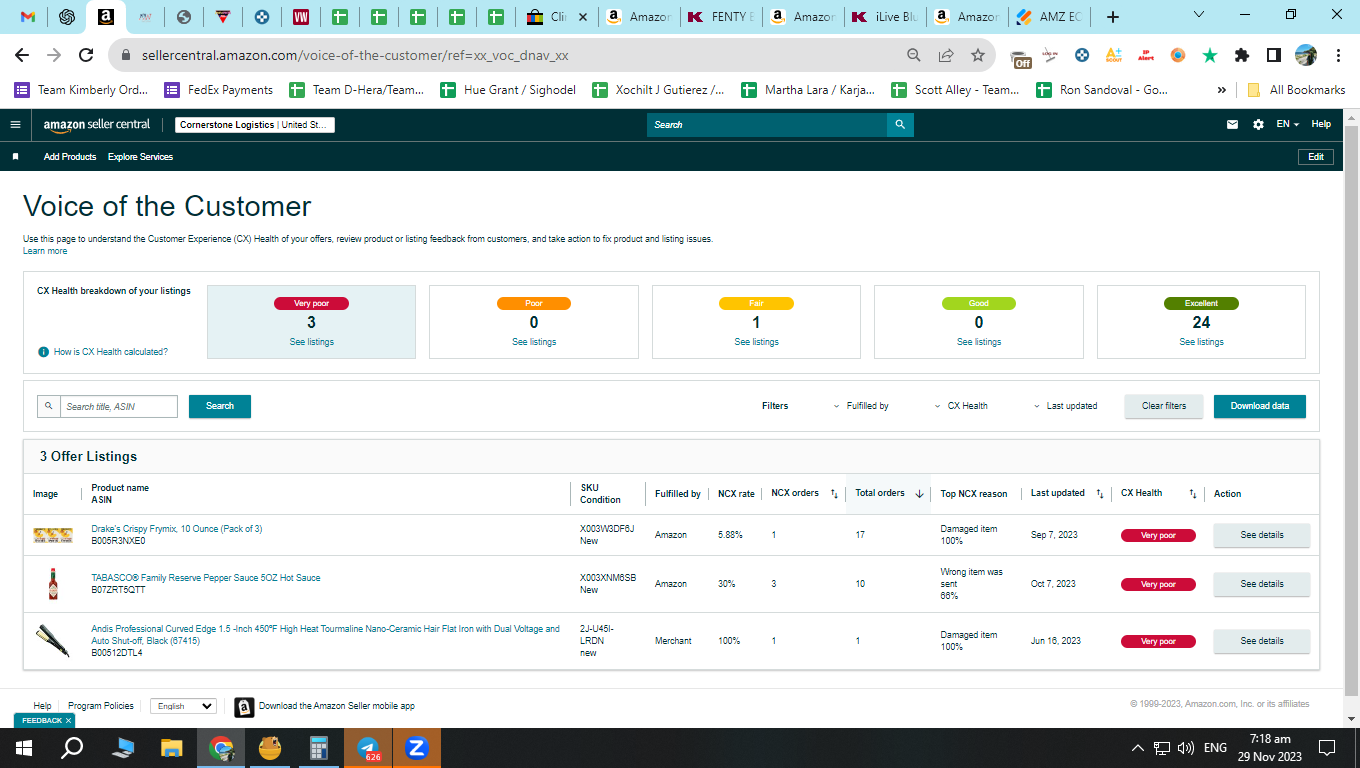Reload the current page
This screenshot has width=1360, height=768.
(x=86, y=55)
